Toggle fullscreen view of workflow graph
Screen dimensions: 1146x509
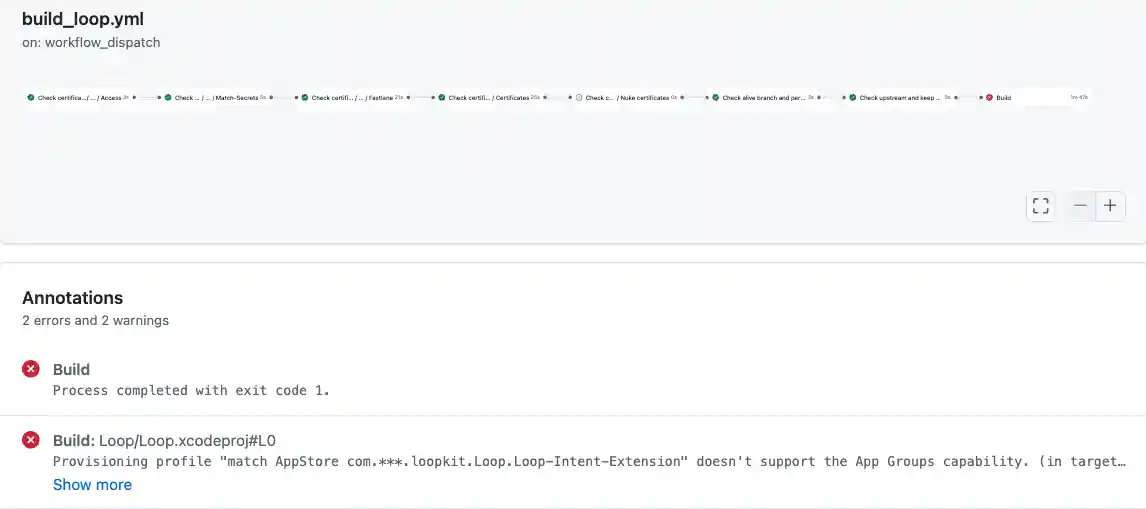click(1040, 206)
